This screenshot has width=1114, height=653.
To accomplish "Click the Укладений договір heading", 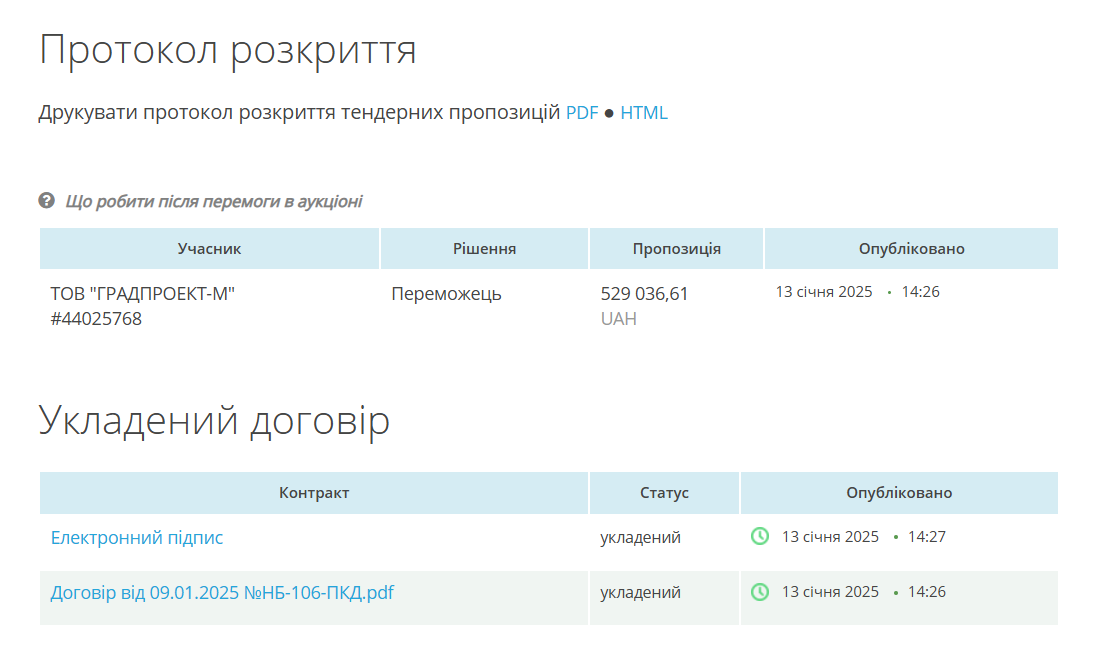I will [x=214, y=421].
